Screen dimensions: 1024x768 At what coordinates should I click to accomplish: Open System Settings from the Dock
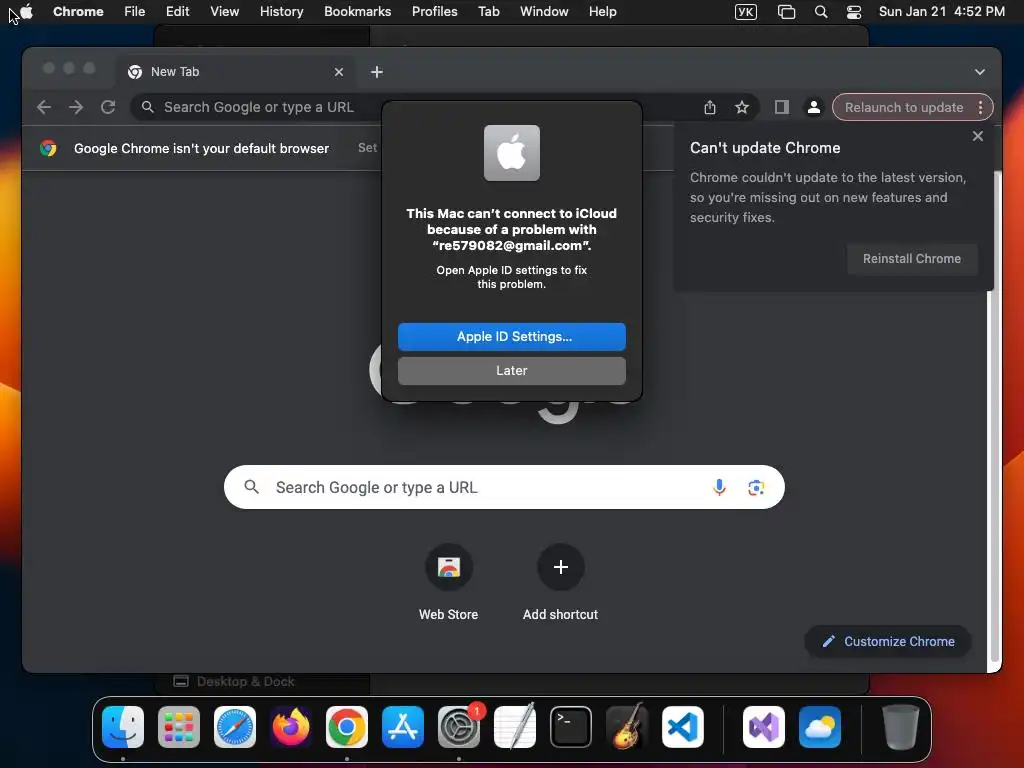[x=458, y=727]
